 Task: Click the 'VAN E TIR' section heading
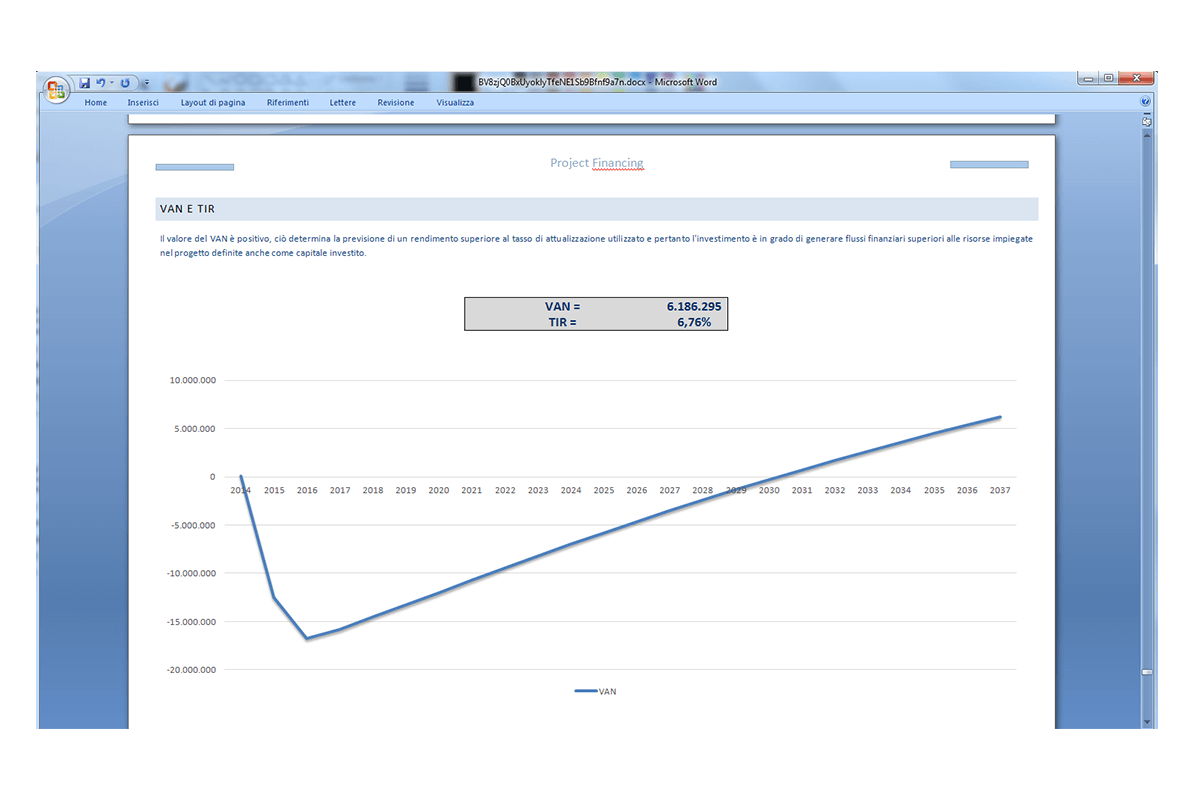[187, 209]
